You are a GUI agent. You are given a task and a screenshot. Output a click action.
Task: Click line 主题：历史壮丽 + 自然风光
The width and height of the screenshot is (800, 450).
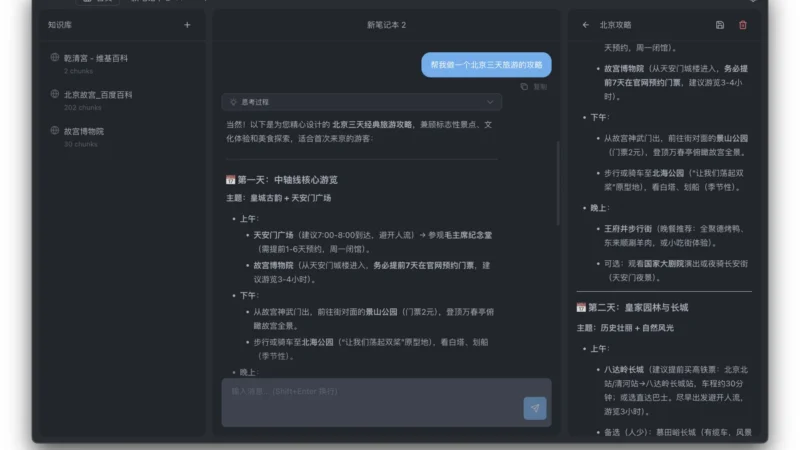point(625,328)
